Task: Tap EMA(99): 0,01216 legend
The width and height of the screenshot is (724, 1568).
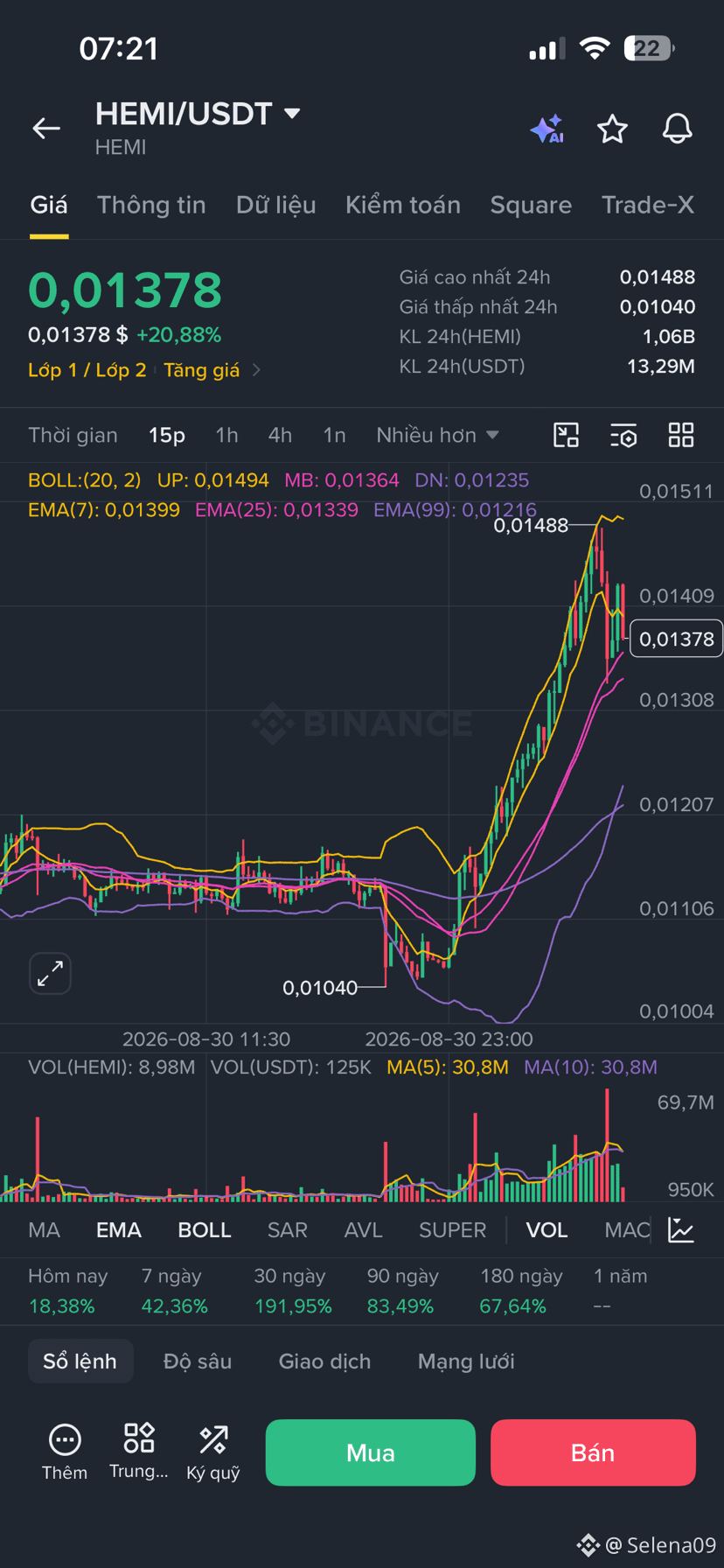Action: tap(455, 509)
